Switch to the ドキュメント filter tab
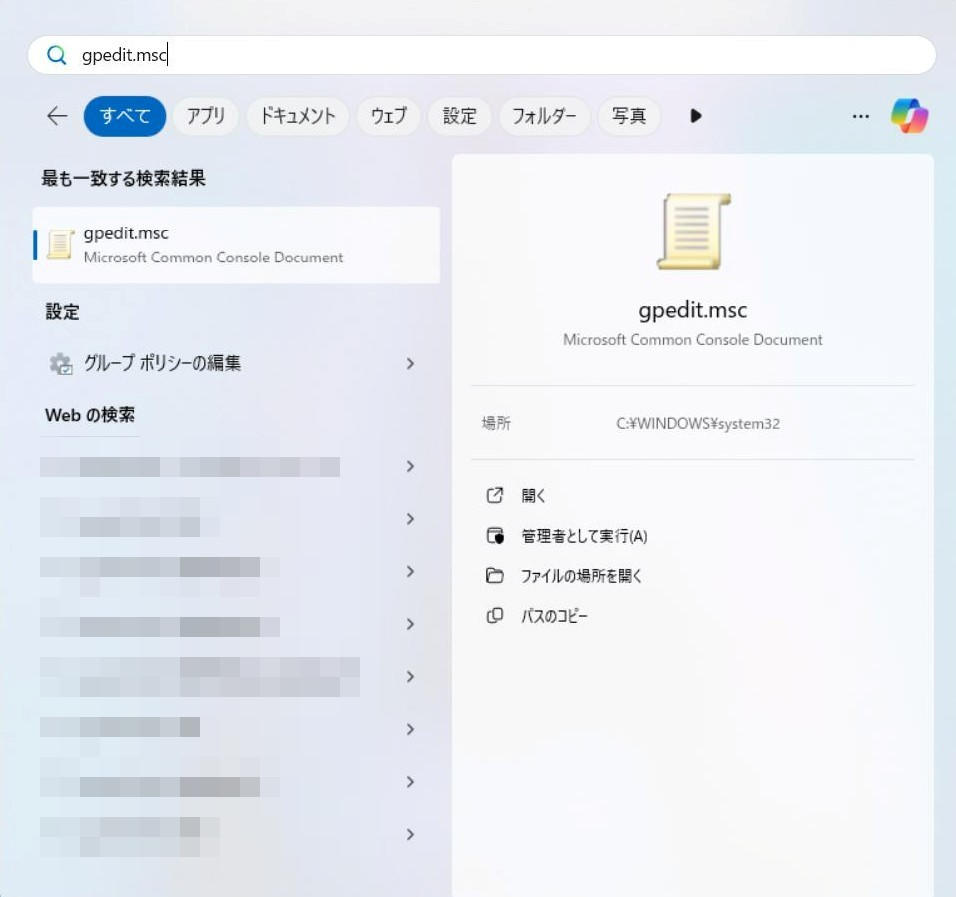Viewport: 956px width, 897px height. (x=298, y=116)
